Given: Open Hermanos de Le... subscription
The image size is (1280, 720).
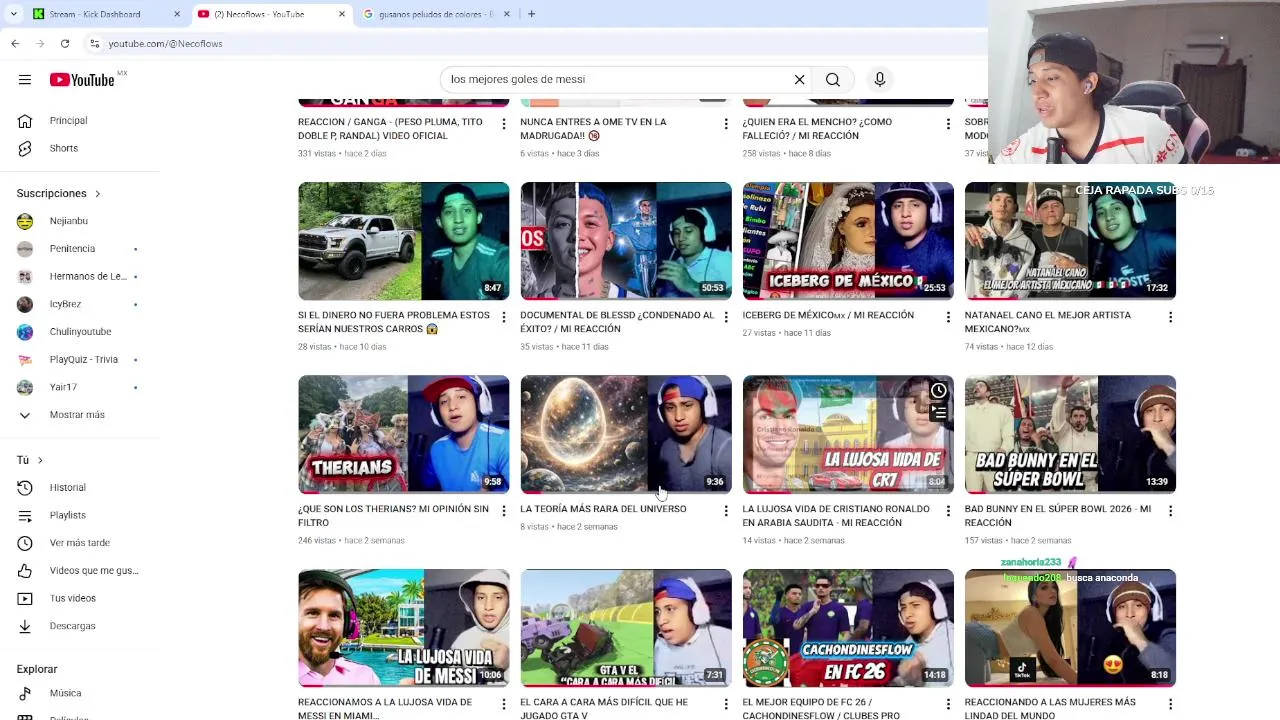Looking at the screenshot, I should [88, 276].
